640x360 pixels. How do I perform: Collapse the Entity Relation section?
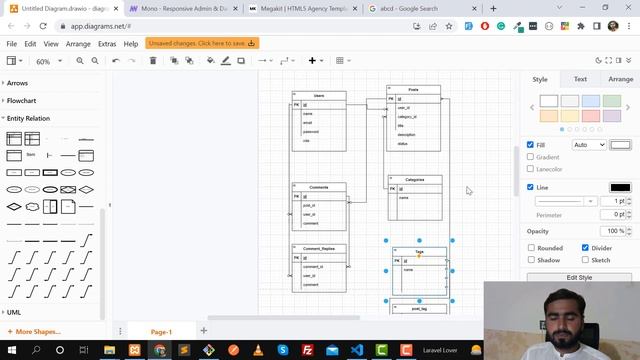28,118
